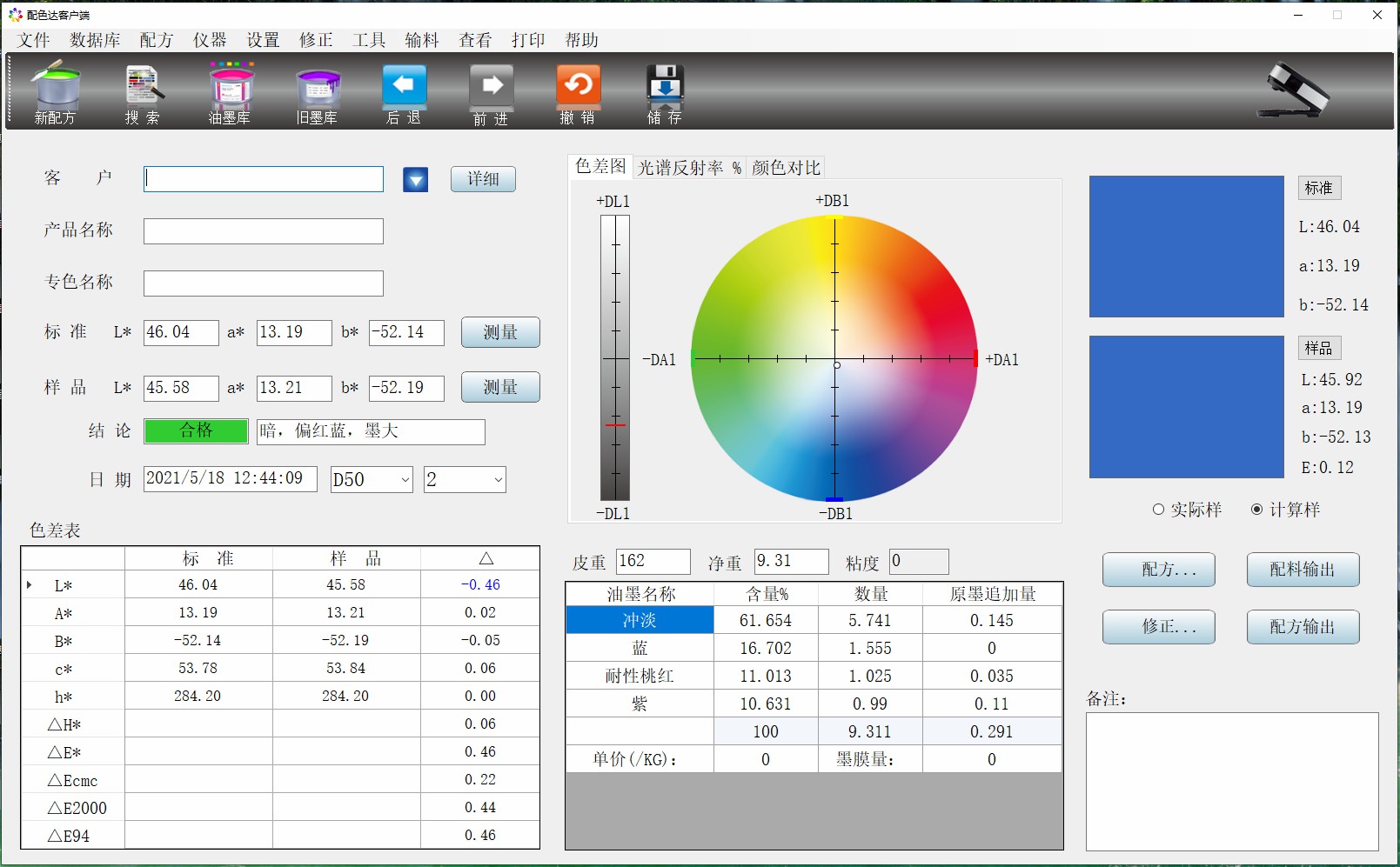Click the 新配方 paint bucket icon
This screenshot has width=1400, height=867.
click(x=56, y=87)
